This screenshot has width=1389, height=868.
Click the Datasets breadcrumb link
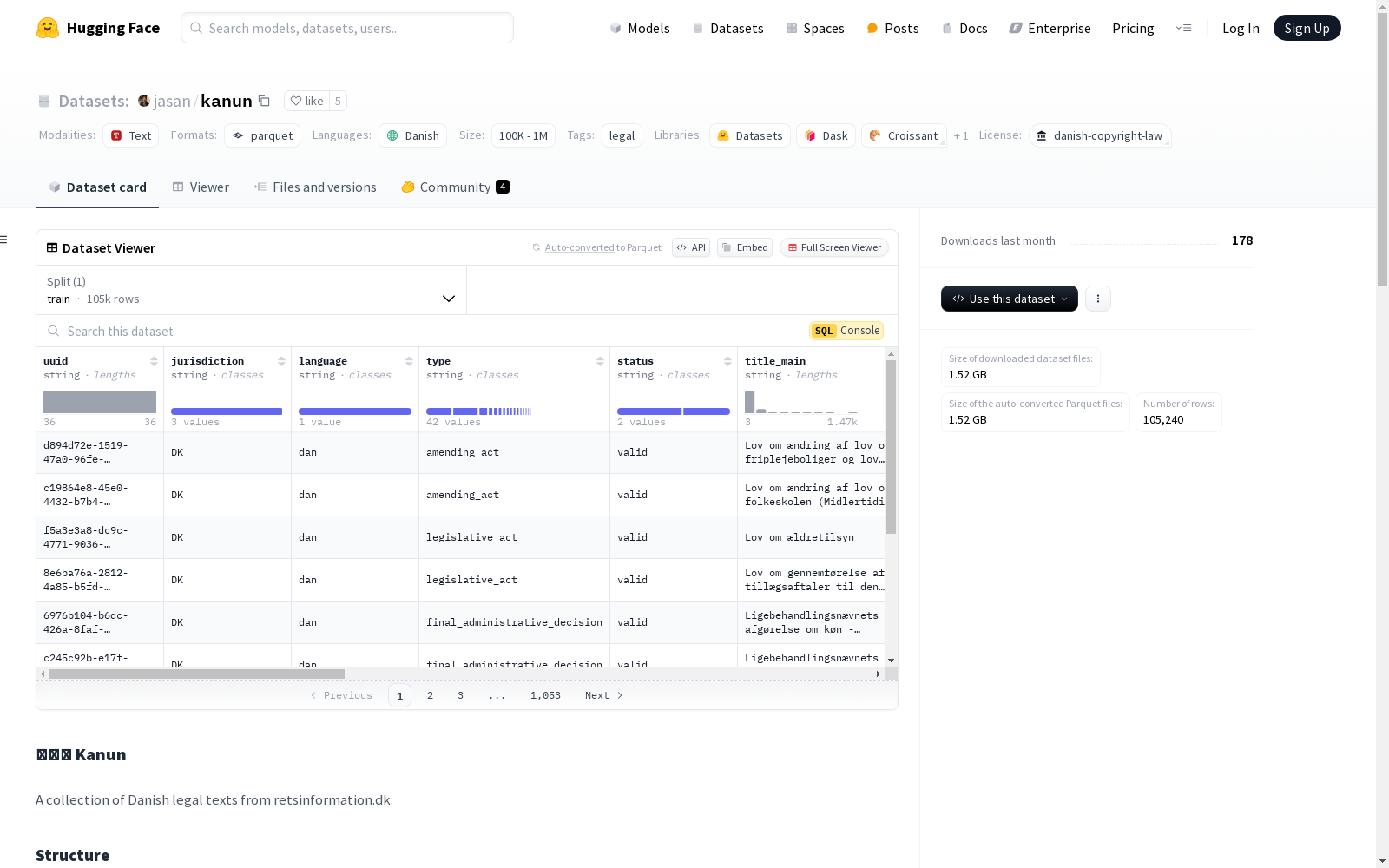[93, 101]
